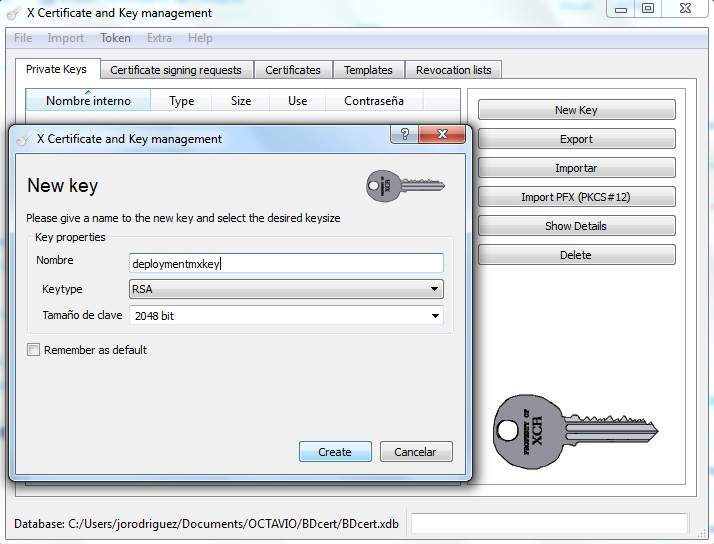
Task: Switch to Certificate signing requests tab
Action: [x=176, y=70]
